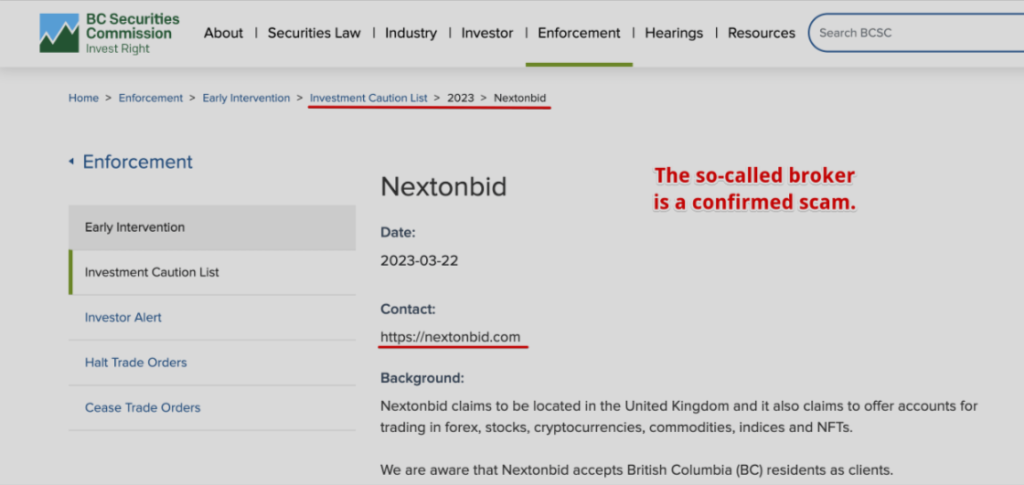Open the Early Intervention breadcrumb link
Viewport: 1024px width, 485px height.
(246, 98)
